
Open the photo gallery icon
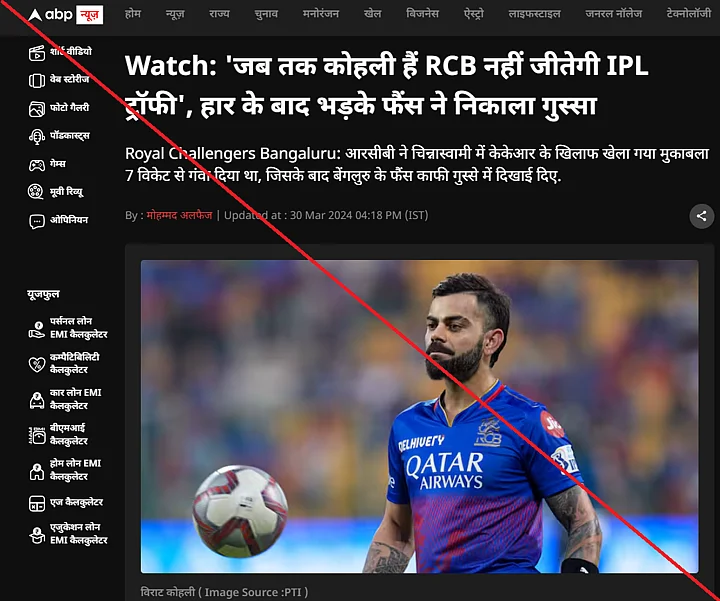point(37,109)
